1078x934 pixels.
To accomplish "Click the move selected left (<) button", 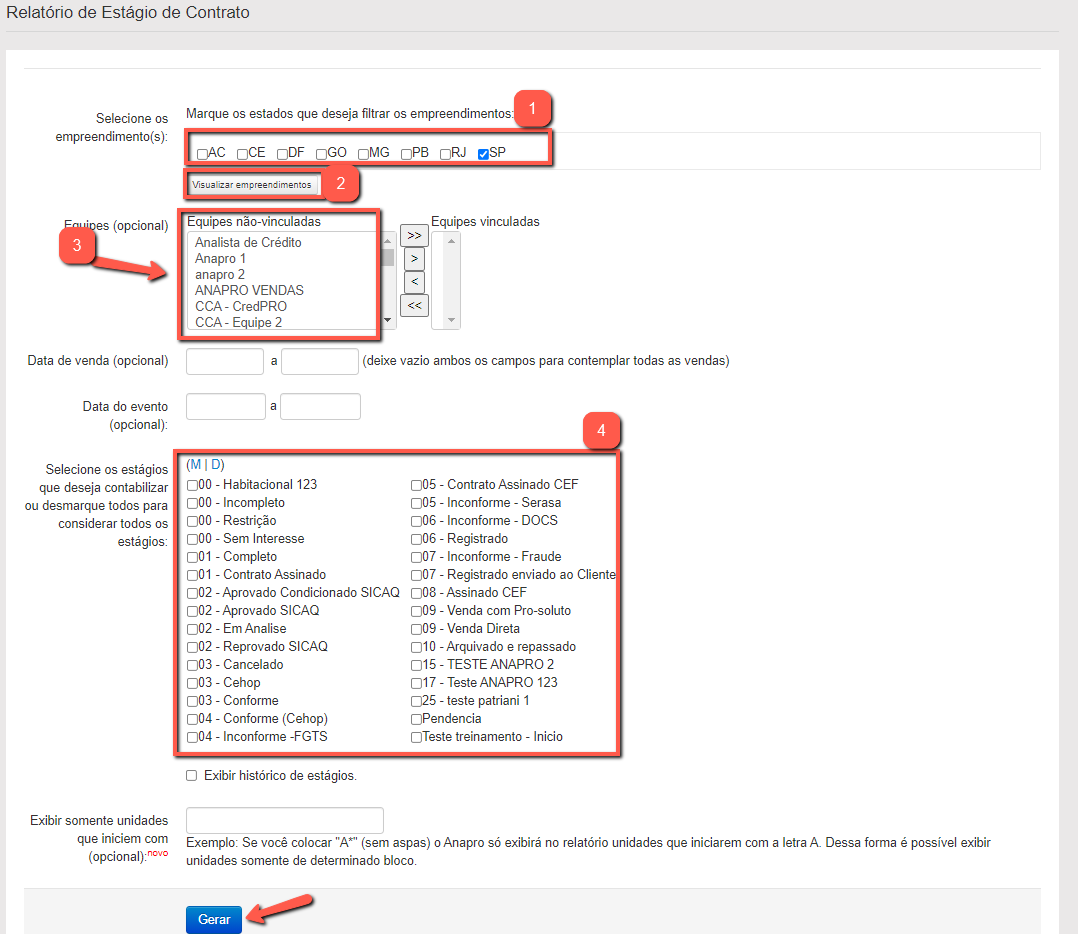I will (414, 282).
